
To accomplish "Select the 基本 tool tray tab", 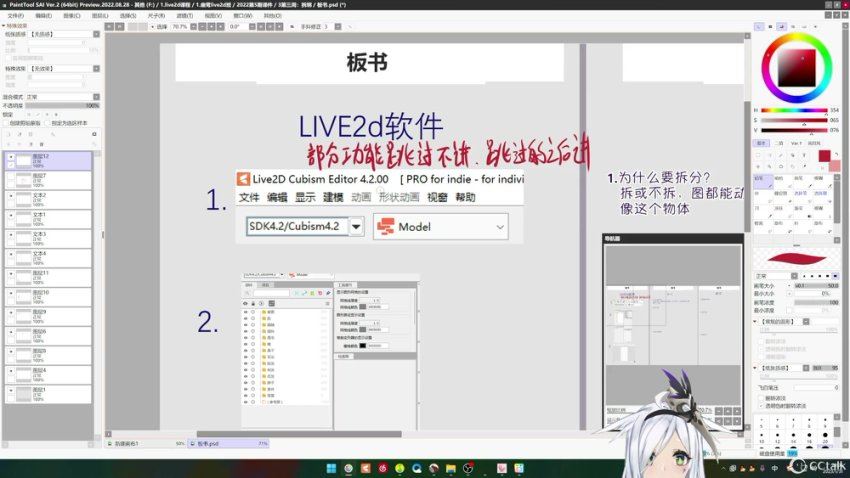I will (x=761, y=143).
